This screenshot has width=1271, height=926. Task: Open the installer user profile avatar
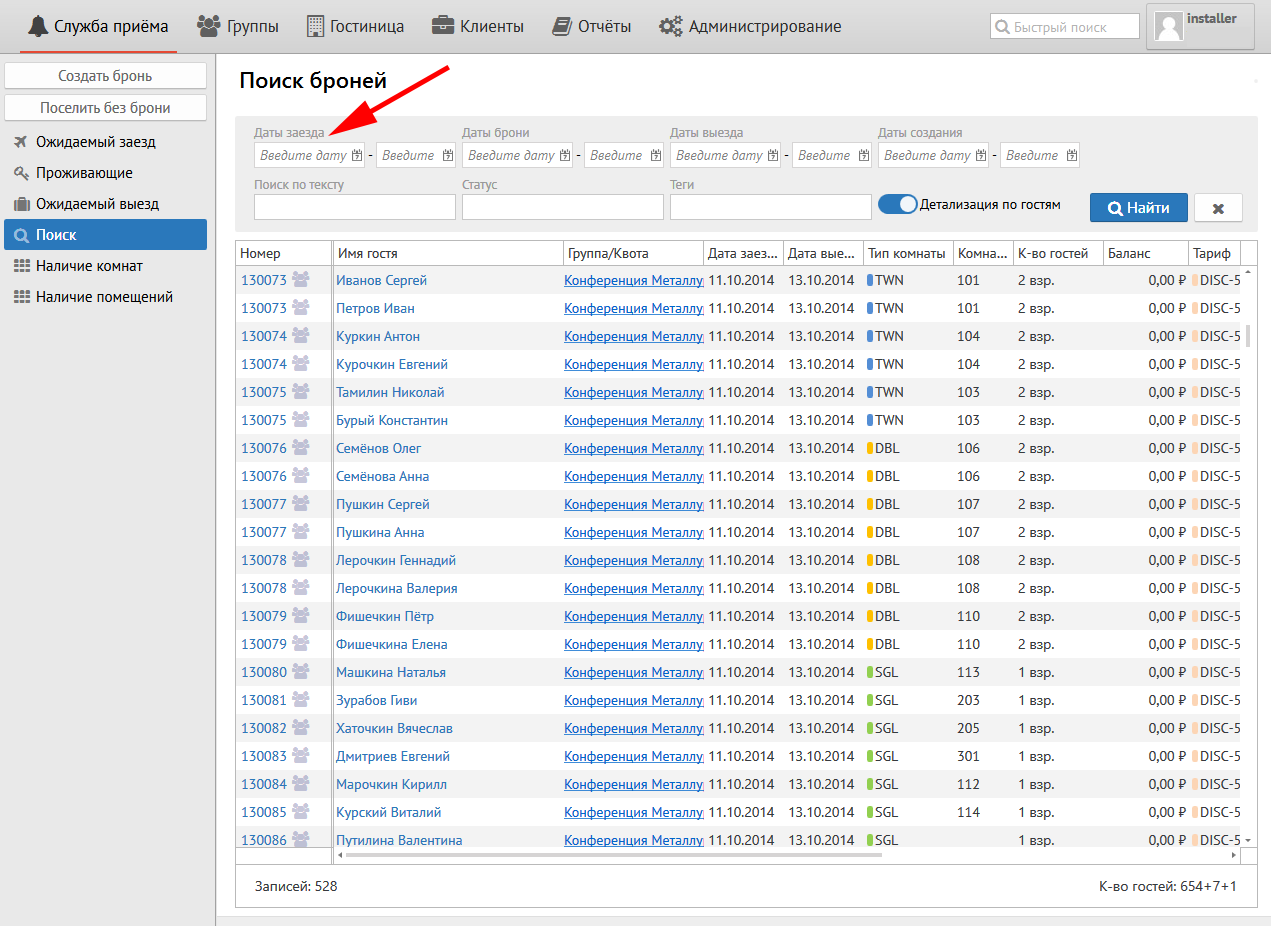coord(1168,26)
